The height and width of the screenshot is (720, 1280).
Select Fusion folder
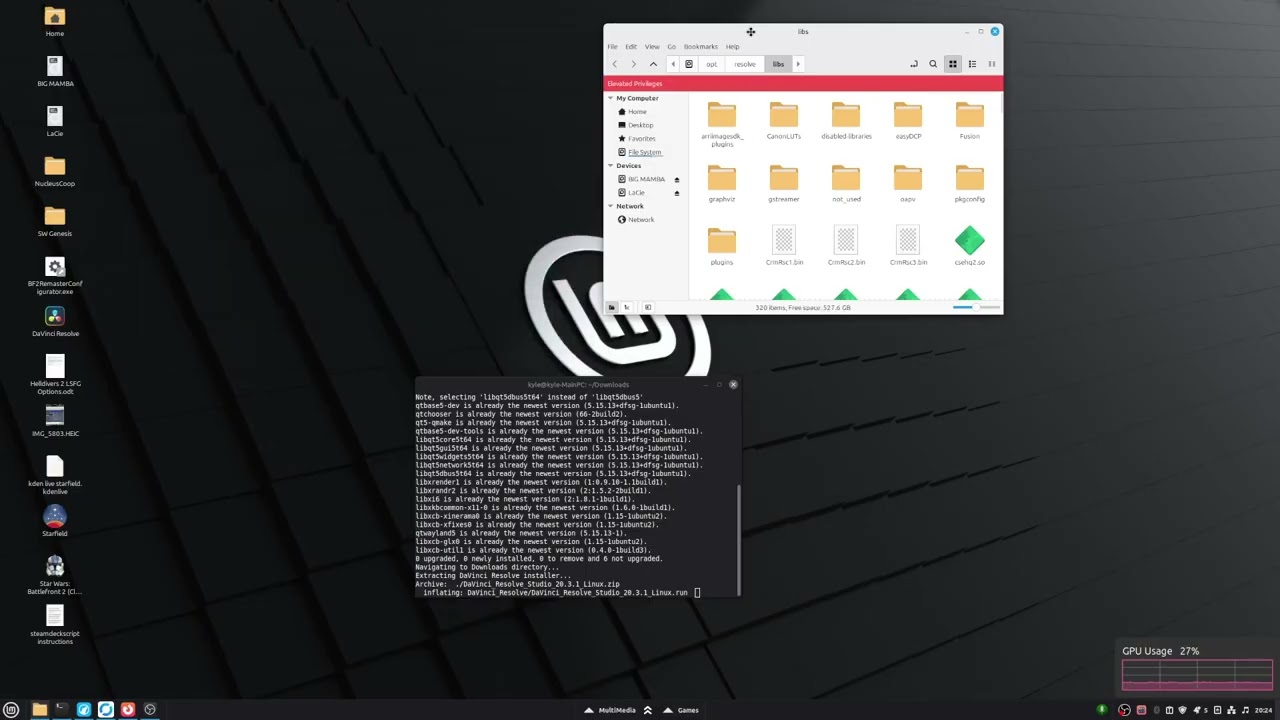point(970,121)
